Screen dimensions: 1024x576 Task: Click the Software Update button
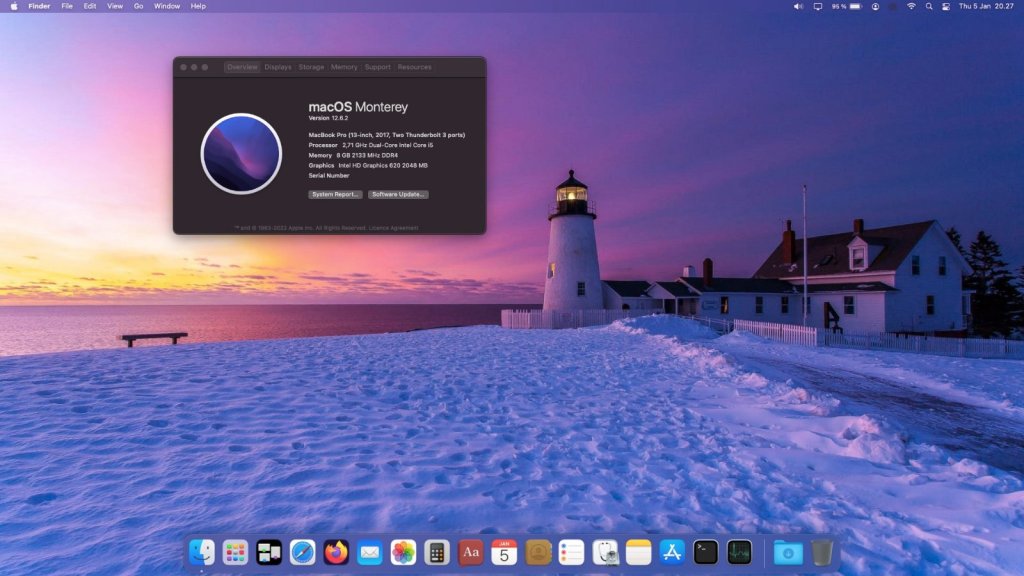tap(398, 194)
